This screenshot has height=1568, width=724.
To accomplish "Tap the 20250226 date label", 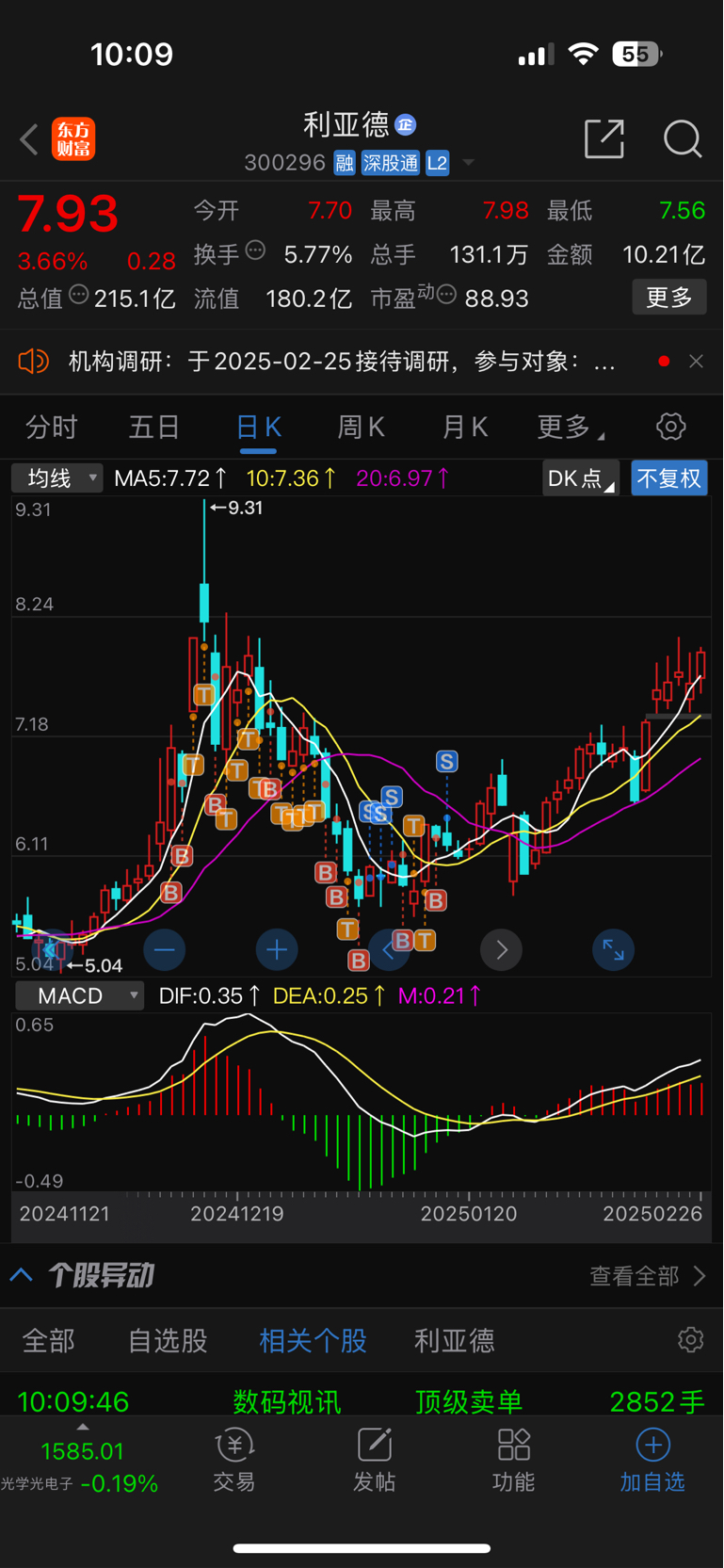I will click(x=652, y=1214).
